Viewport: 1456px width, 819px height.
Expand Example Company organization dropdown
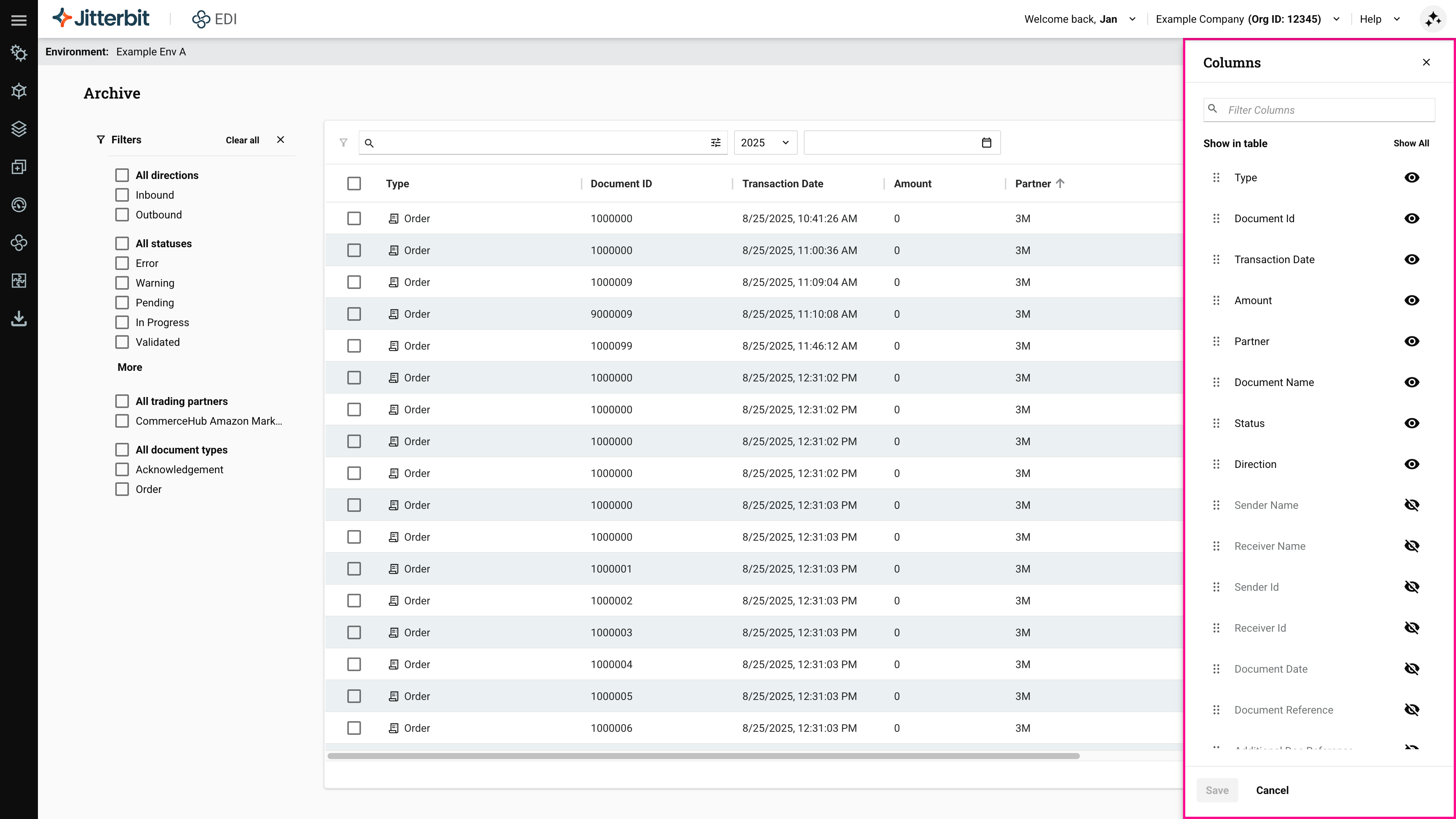[x=1336, y=19]
